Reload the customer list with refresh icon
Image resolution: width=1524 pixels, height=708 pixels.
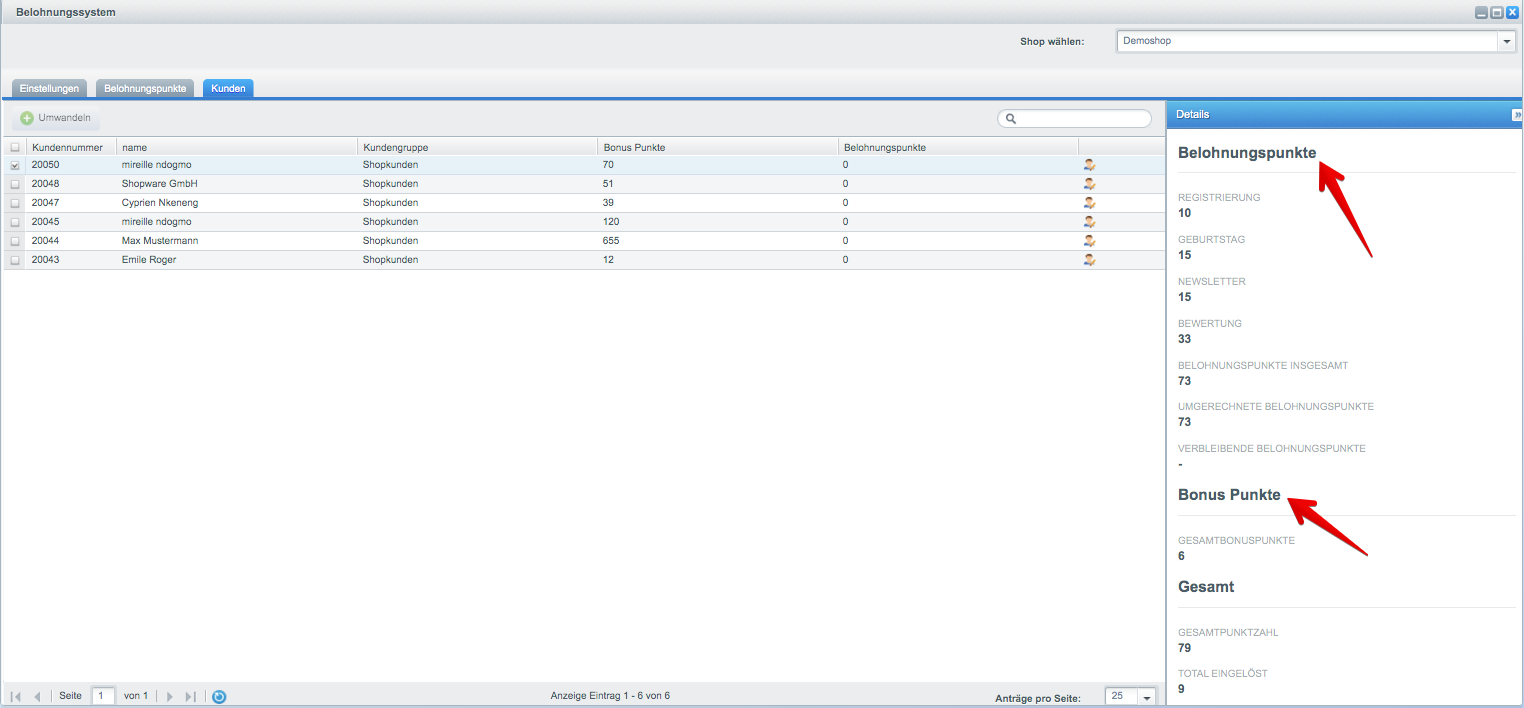point(219,696)
